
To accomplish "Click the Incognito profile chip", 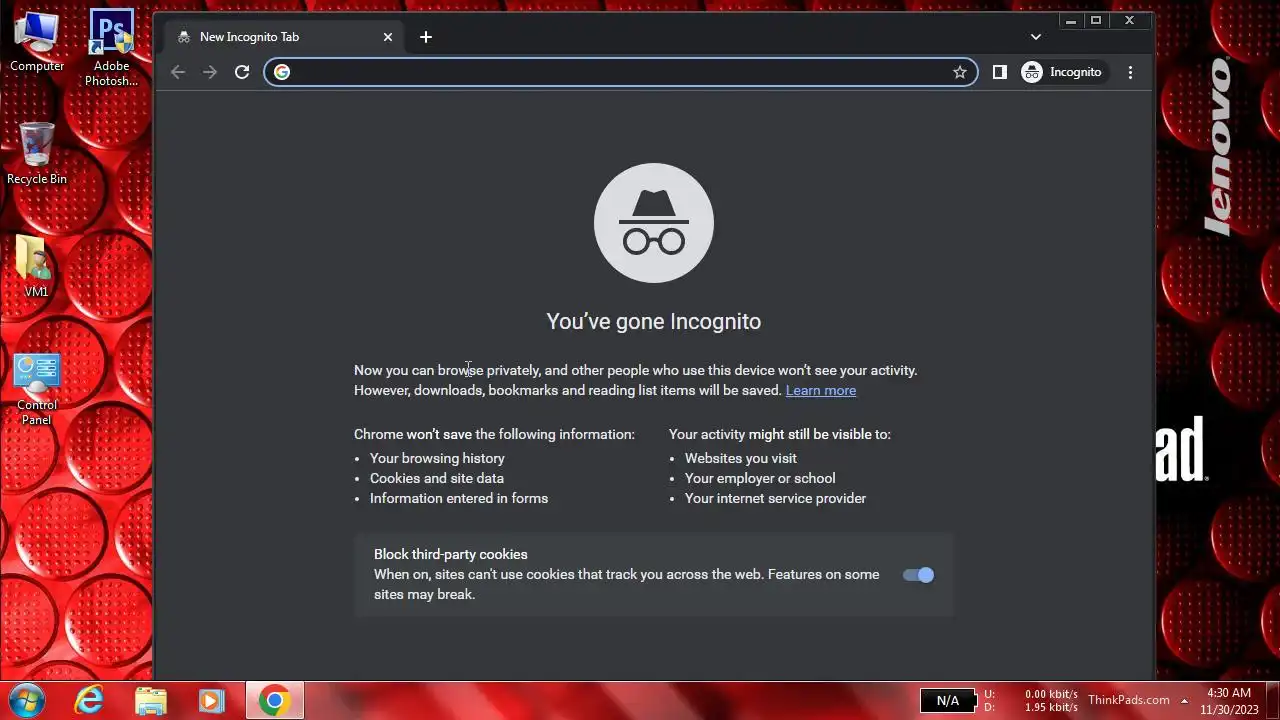I will point(1063,72).
